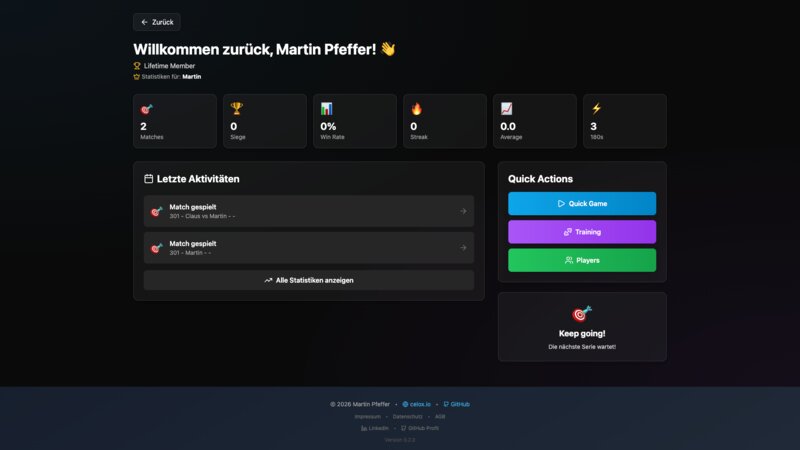Viewport: 800px width, 450px height.
Task: Click the dartboard icon on the Matches card
Action: pos(146,108)
